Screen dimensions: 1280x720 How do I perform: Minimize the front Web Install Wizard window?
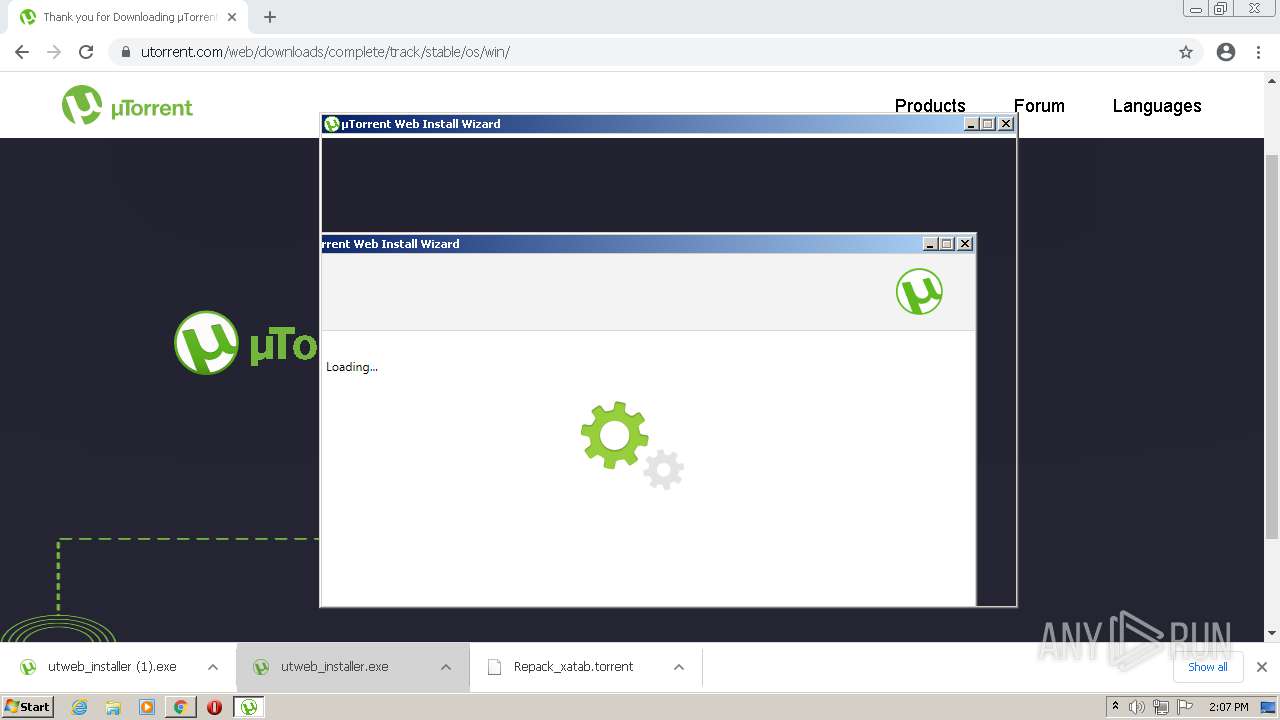click(930, 244)
